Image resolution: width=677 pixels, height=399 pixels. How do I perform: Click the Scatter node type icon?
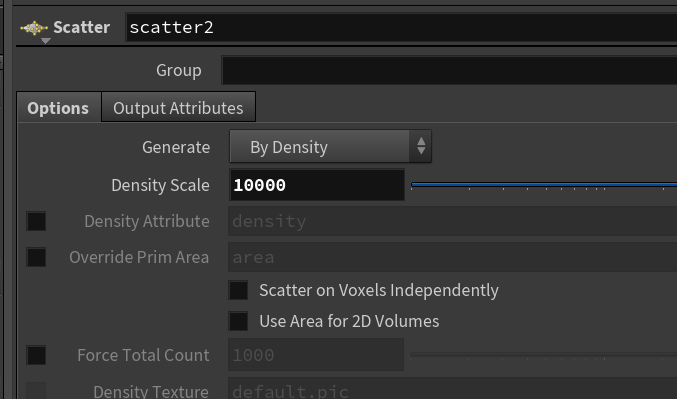(x=34, y=28)
